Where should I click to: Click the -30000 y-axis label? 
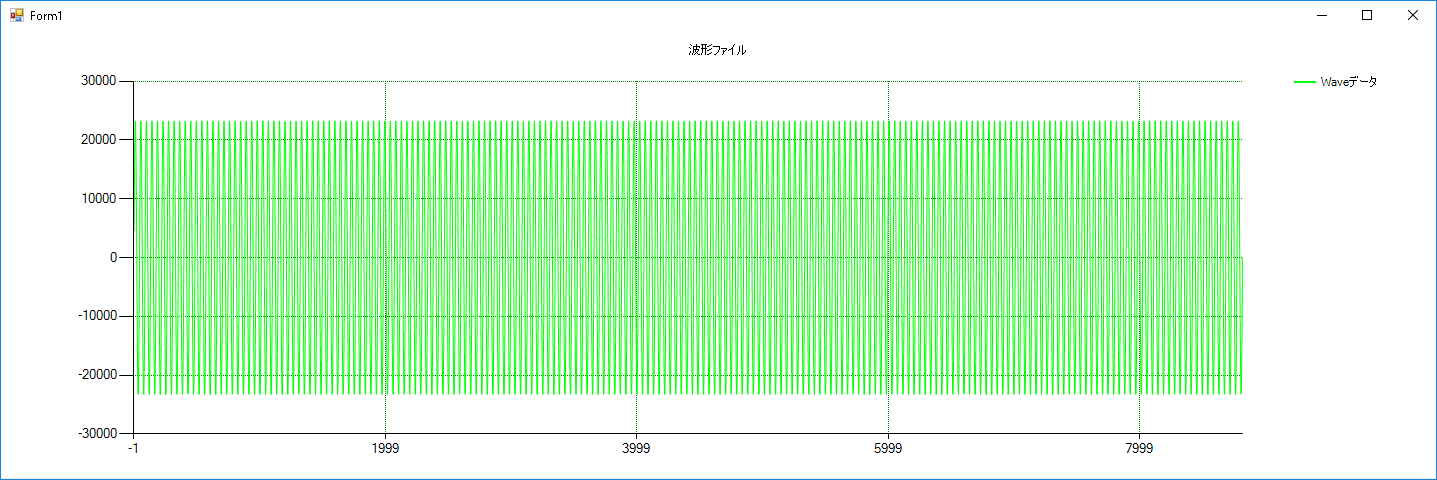tap(97, 433)
